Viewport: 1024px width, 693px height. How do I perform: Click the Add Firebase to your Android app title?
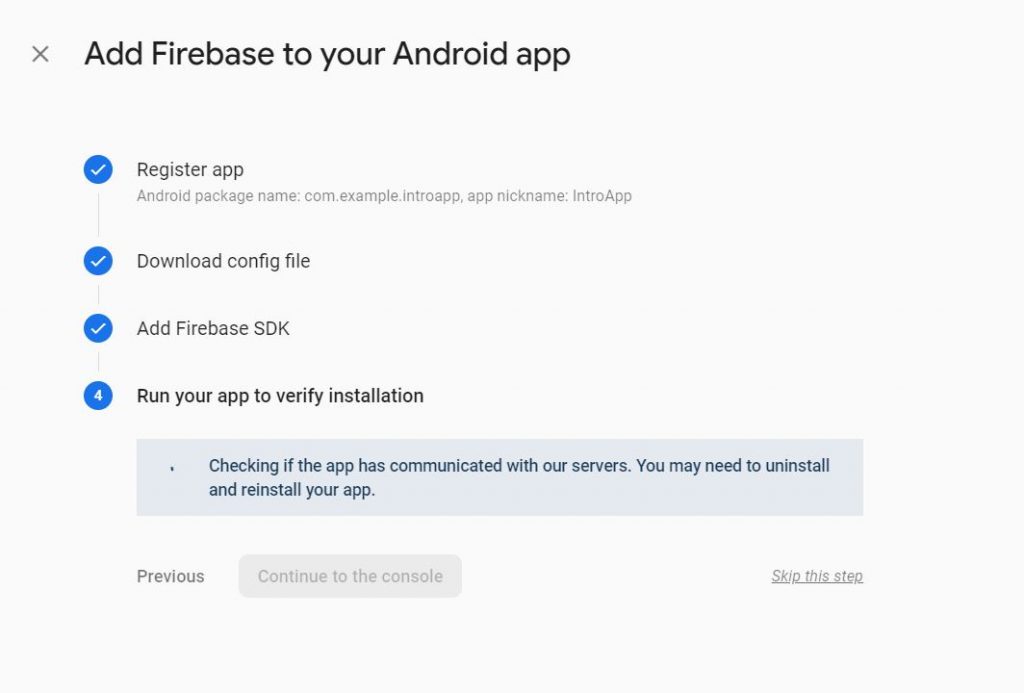pyautogui.click(x=327, y=54)
